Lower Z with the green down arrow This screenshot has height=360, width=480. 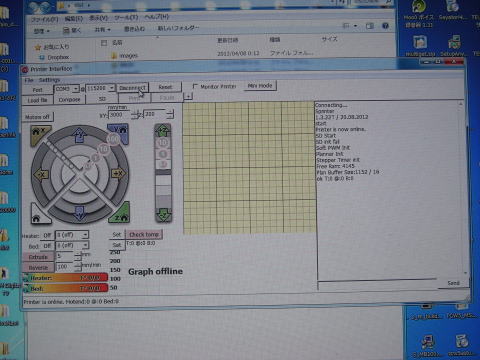(x=163, y=215)
